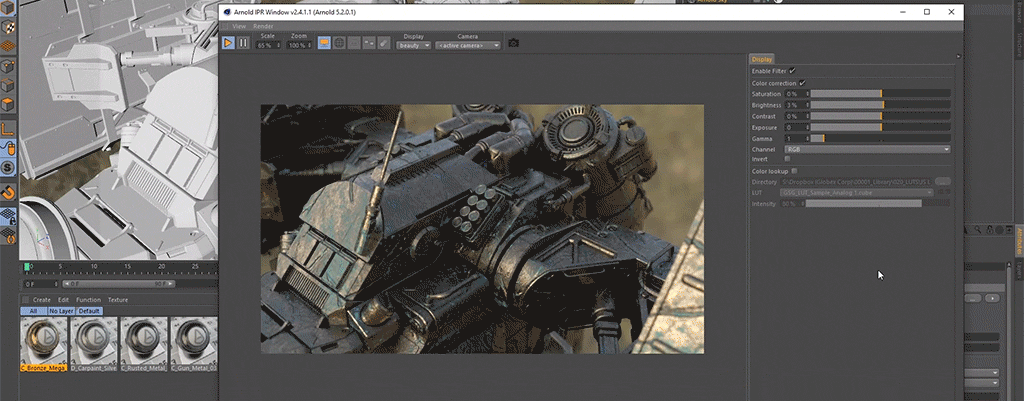Click the Display panel options arrow

click(958, 56)
